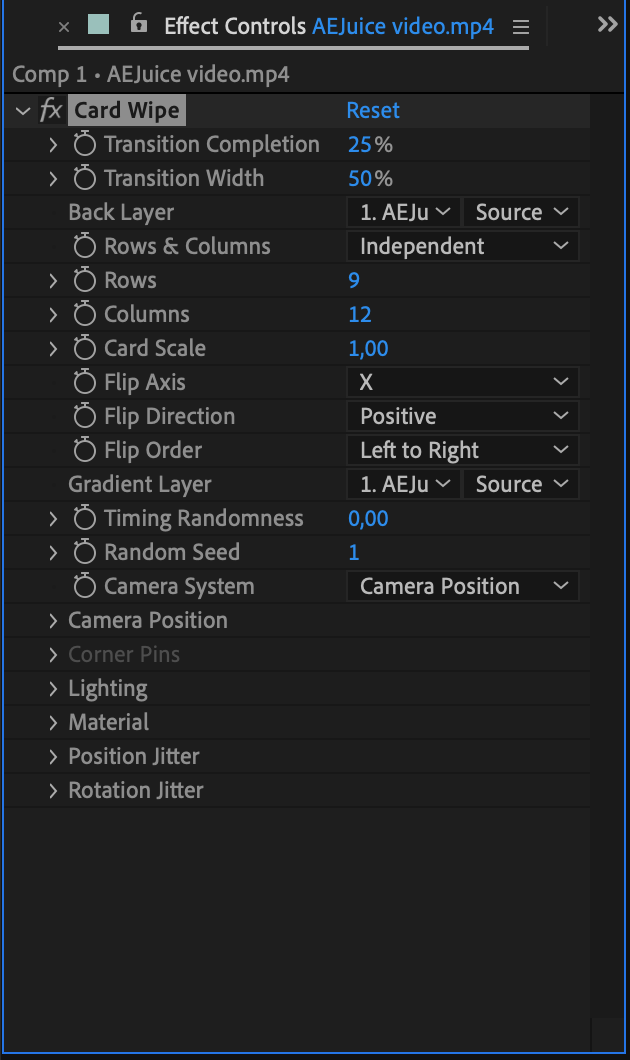Viewport: 630px width, 1060px height.
Task: Toggle the Random Seed stopwatch
Action: tap(85, 553)
